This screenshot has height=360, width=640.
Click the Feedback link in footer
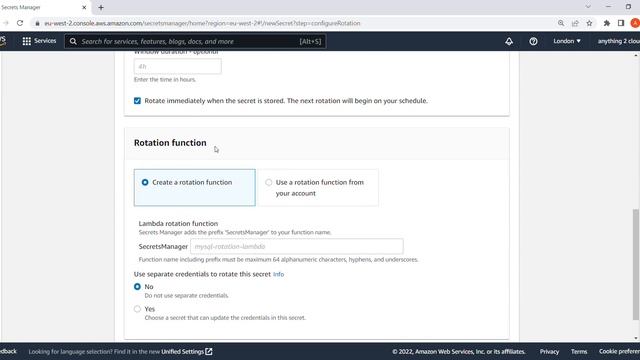(8, 351)
